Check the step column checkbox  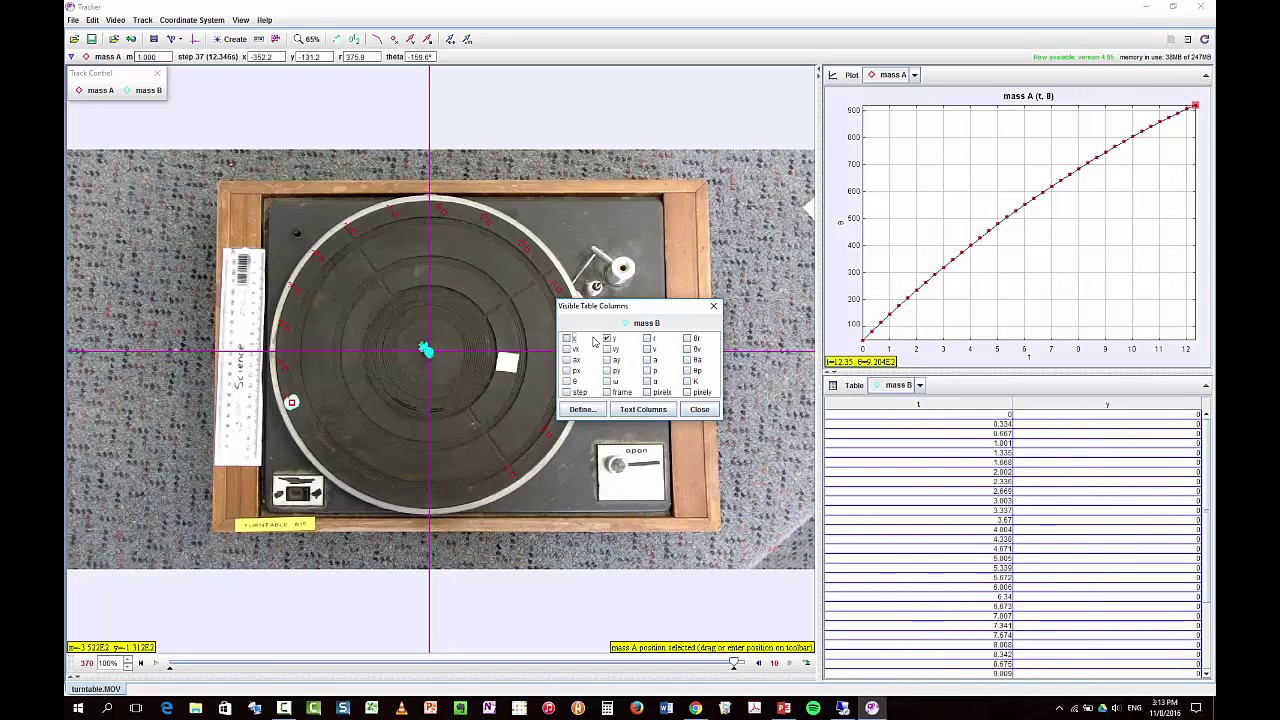click(x=567, y=392)
